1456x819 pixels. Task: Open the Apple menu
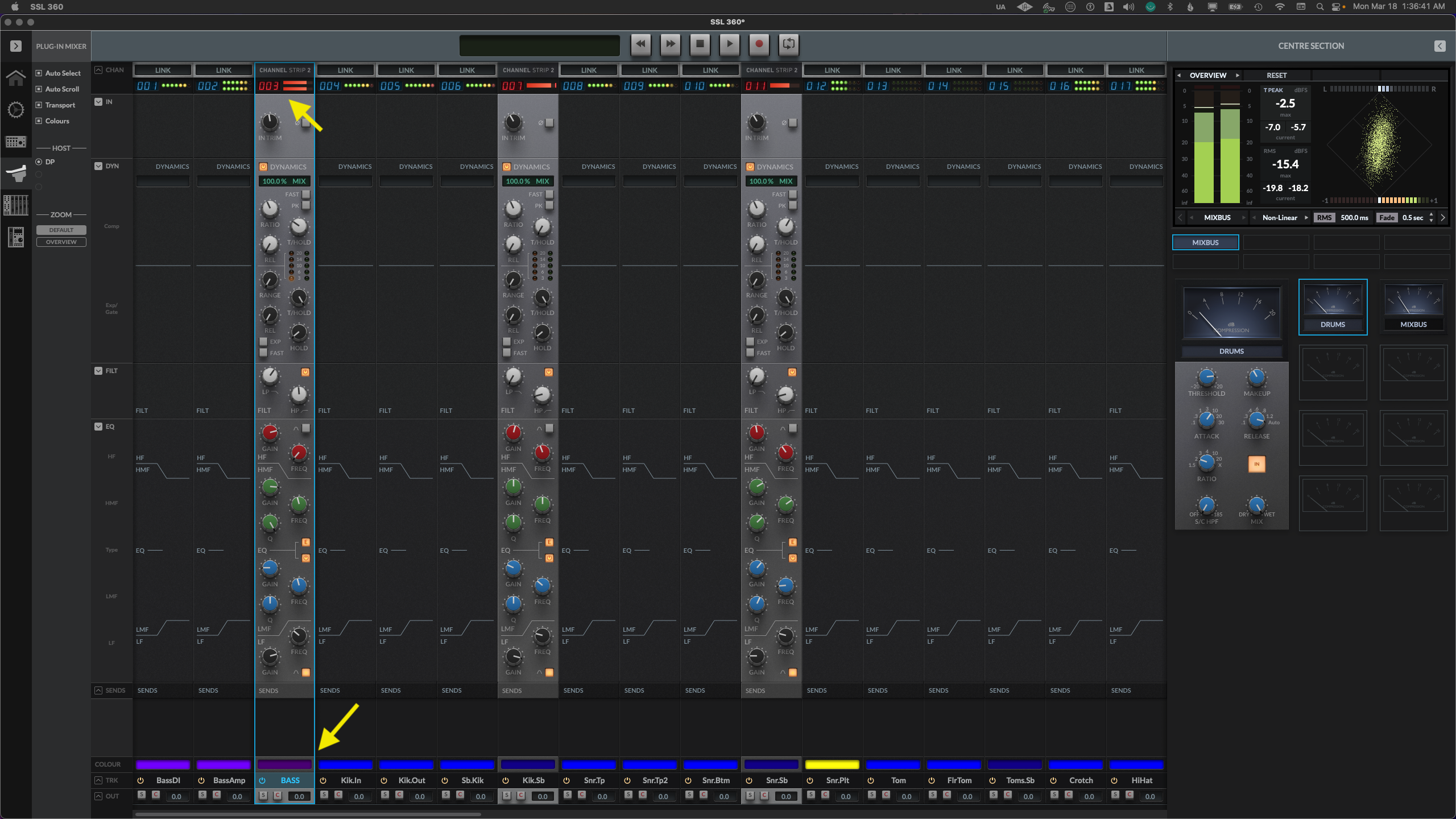coord(15,7)
